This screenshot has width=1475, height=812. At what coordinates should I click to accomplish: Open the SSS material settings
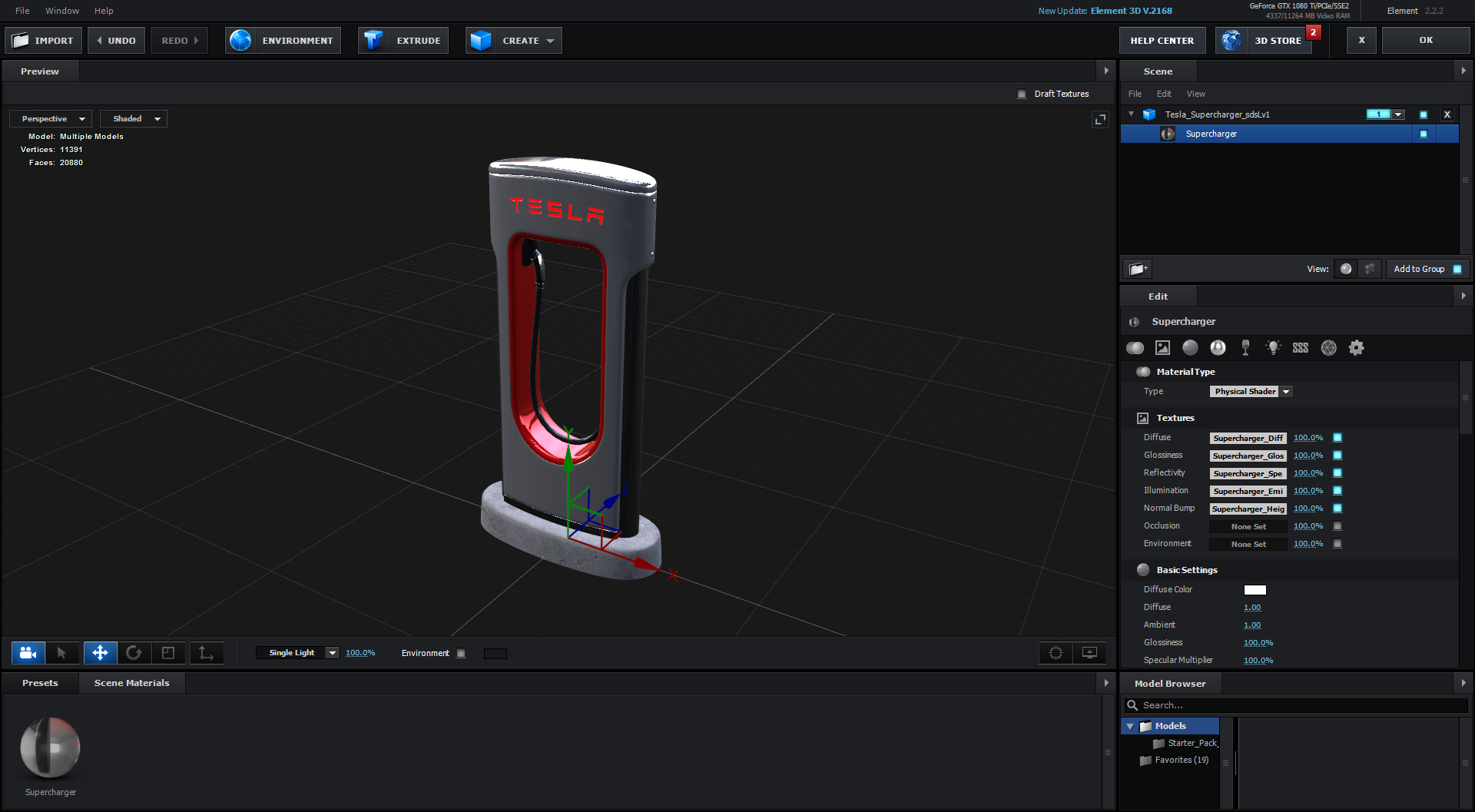(1300, 348)
